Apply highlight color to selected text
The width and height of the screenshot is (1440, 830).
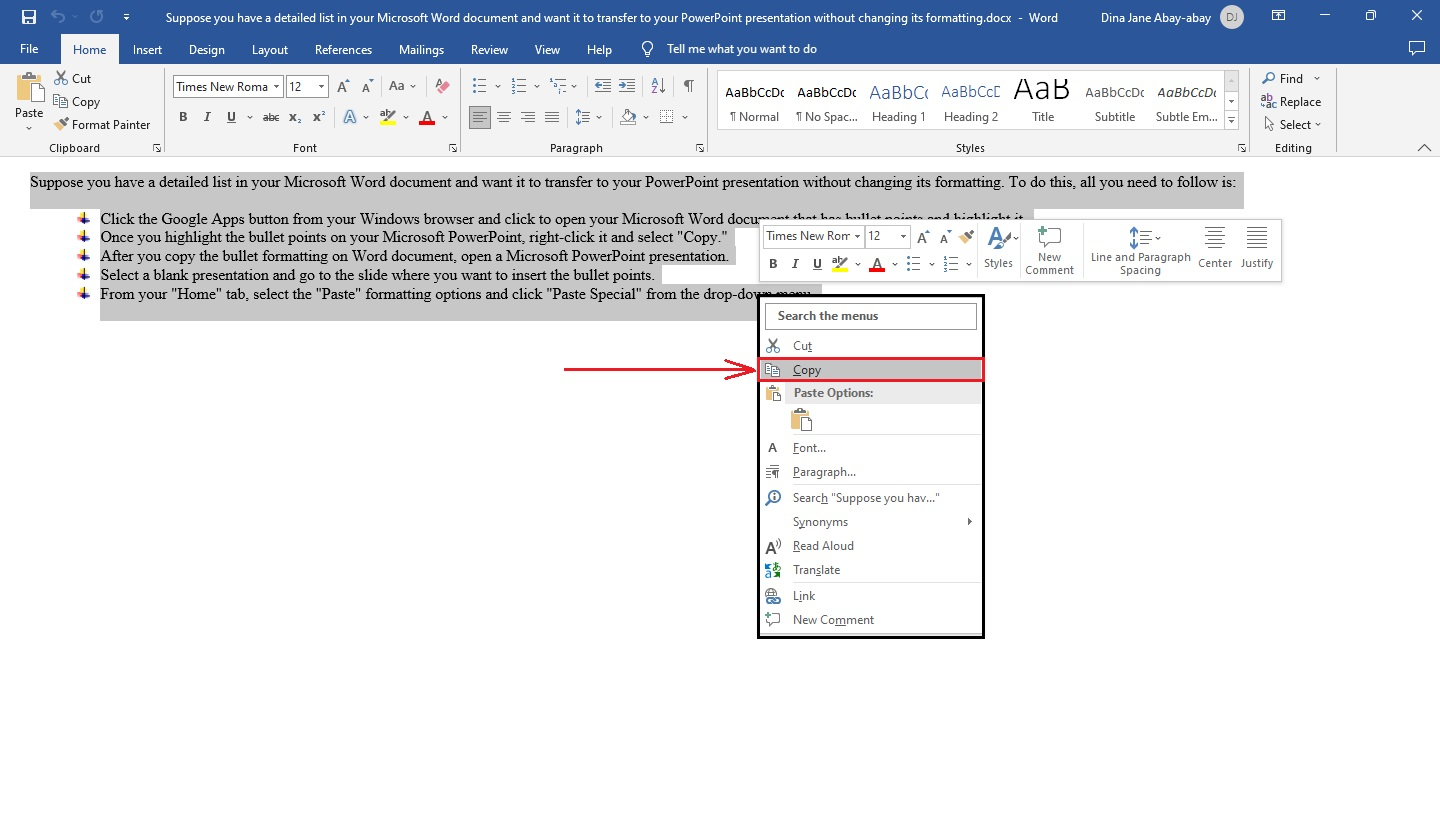388,117
